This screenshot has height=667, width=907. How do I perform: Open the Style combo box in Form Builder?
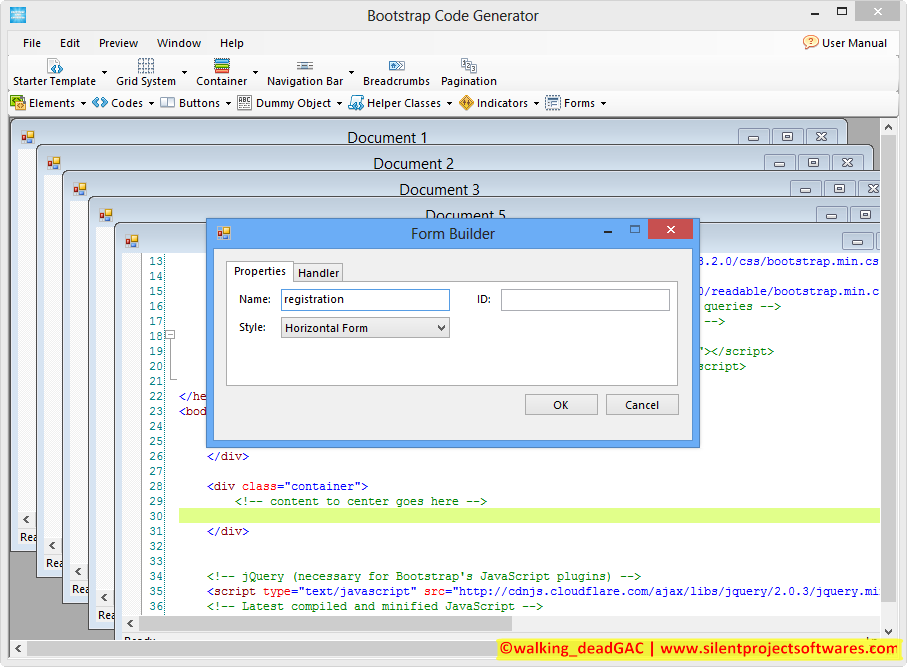365,328
